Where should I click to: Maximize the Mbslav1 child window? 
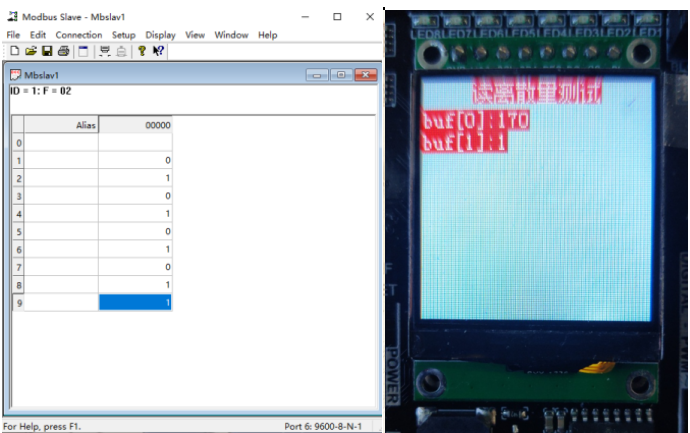[x=341, y=75]
